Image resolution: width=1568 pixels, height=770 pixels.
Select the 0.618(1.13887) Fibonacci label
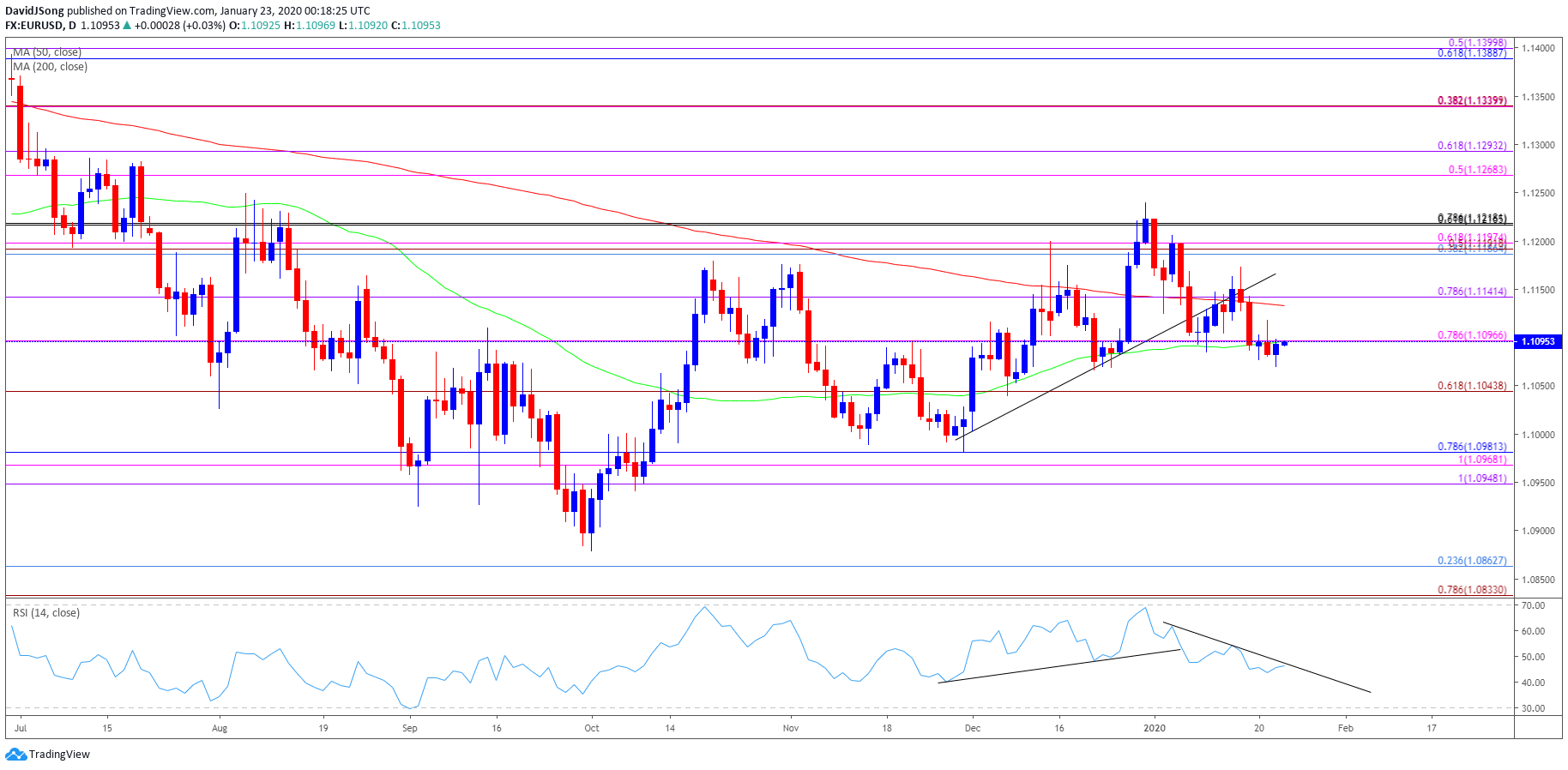1472,53
